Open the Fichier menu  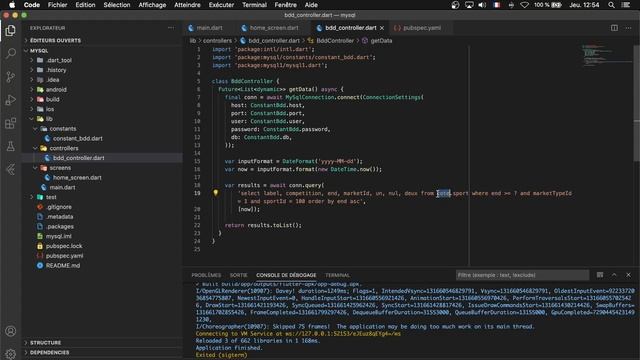coord(57,5)
